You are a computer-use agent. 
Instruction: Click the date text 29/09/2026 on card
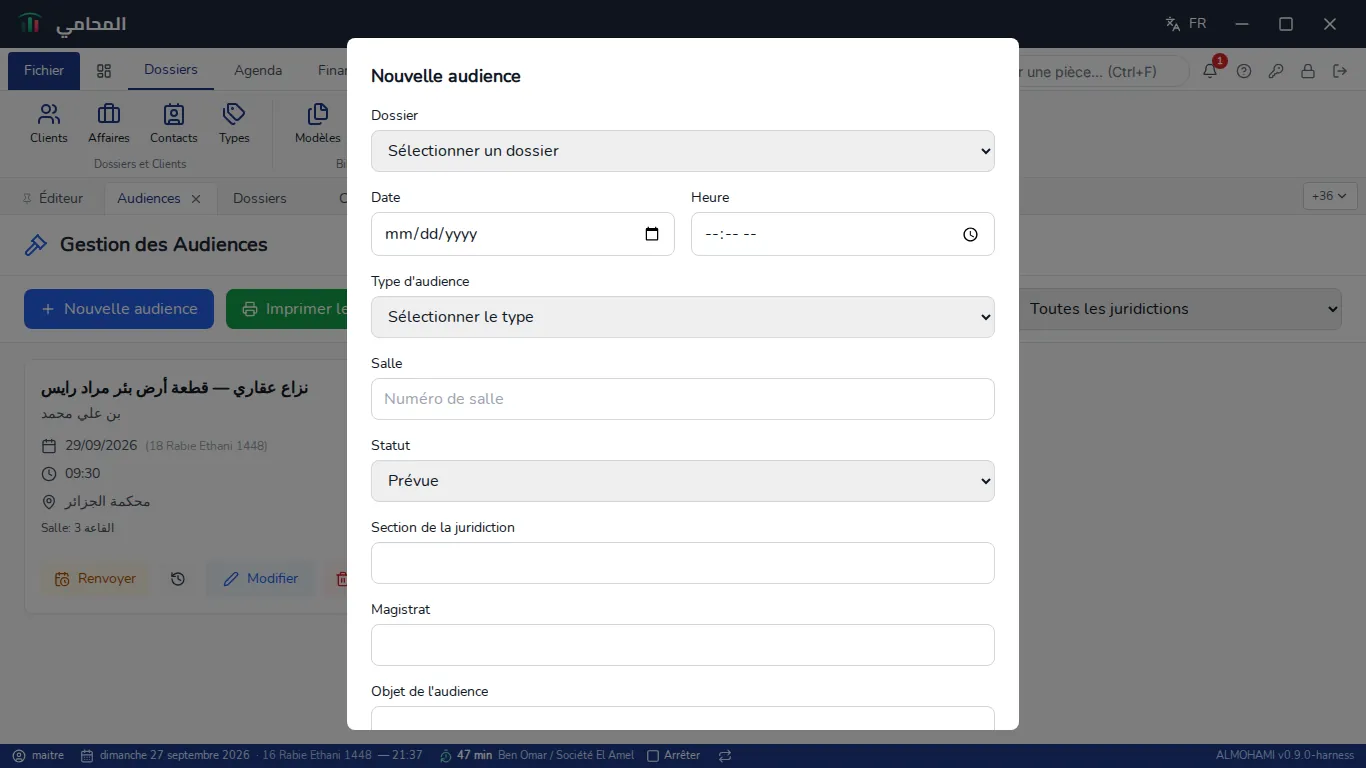pos(101,445)
